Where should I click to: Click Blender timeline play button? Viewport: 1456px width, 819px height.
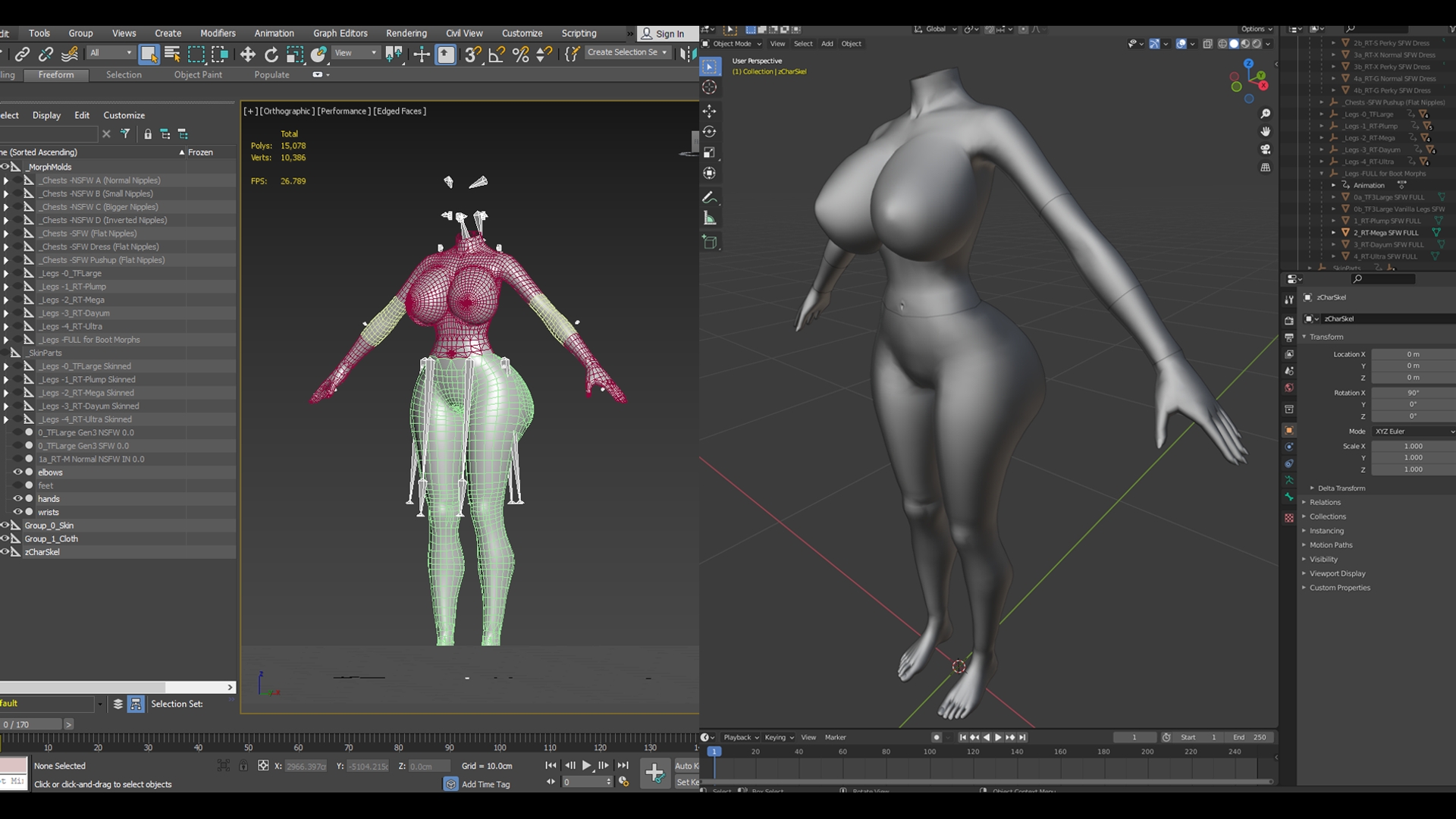coord(998,738)
